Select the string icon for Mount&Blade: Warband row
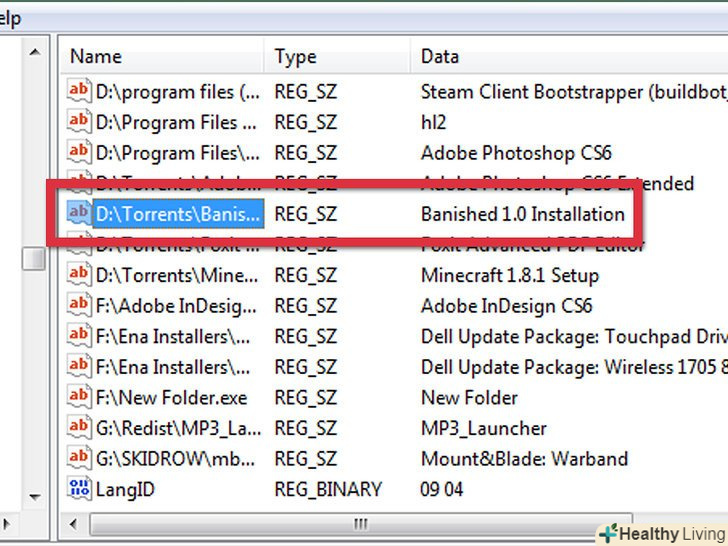Viewport: 728px width, 546px height. pos(78,459)
